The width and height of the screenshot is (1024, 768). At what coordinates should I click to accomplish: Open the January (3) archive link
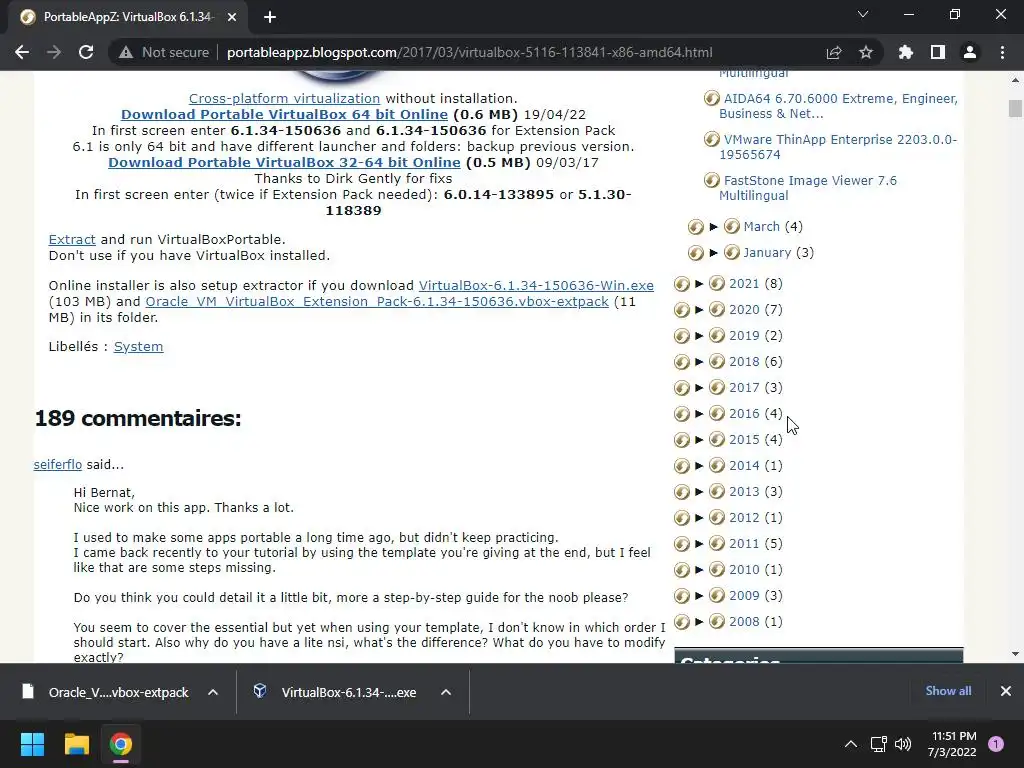(767, 253)
